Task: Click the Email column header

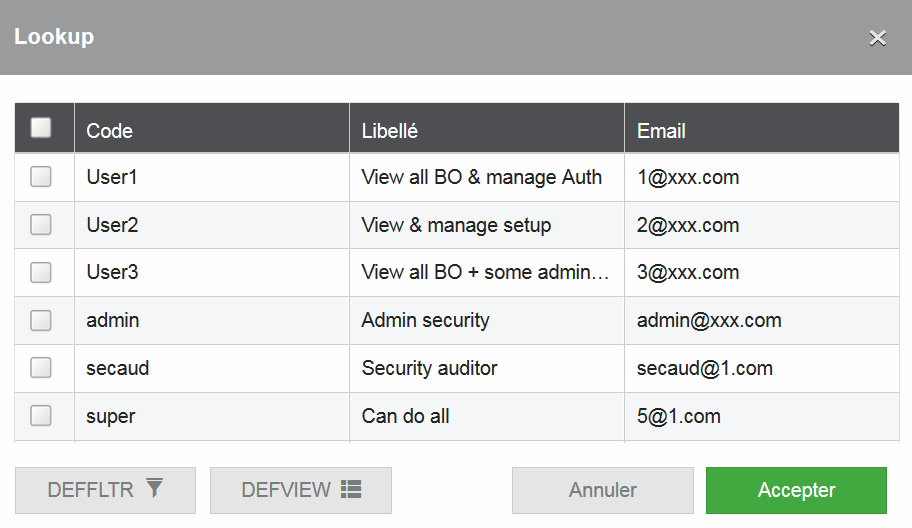Action: click(x=661, y=131)
